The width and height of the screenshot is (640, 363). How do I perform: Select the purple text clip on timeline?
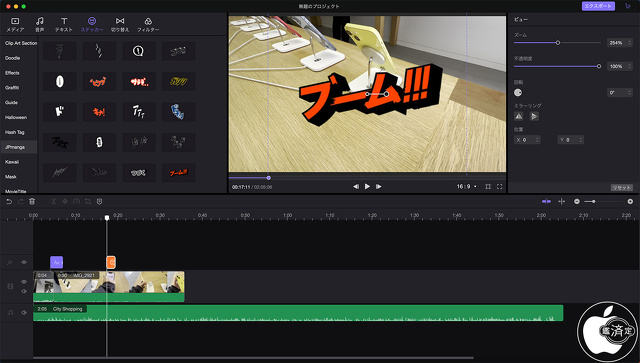(56, 262)
